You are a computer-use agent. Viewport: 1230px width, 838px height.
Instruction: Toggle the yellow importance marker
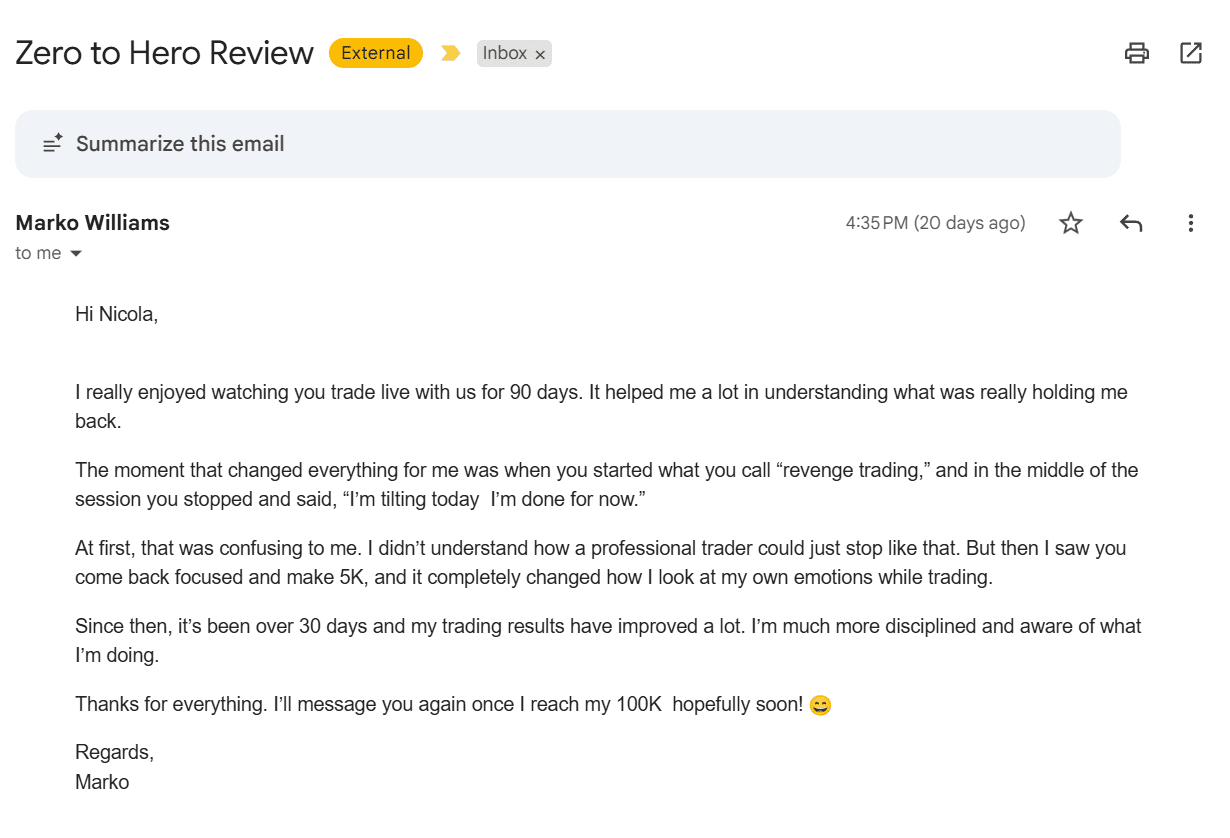pos(450,53)
